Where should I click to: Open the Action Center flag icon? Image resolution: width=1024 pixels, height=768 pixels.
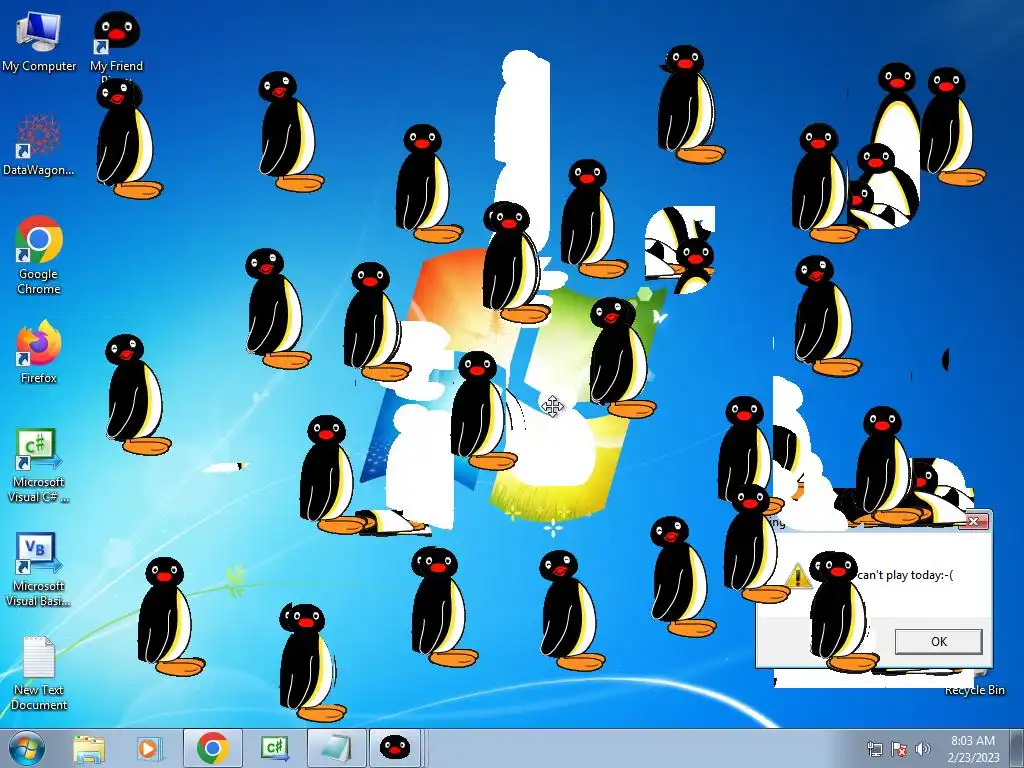coord(899,749)
